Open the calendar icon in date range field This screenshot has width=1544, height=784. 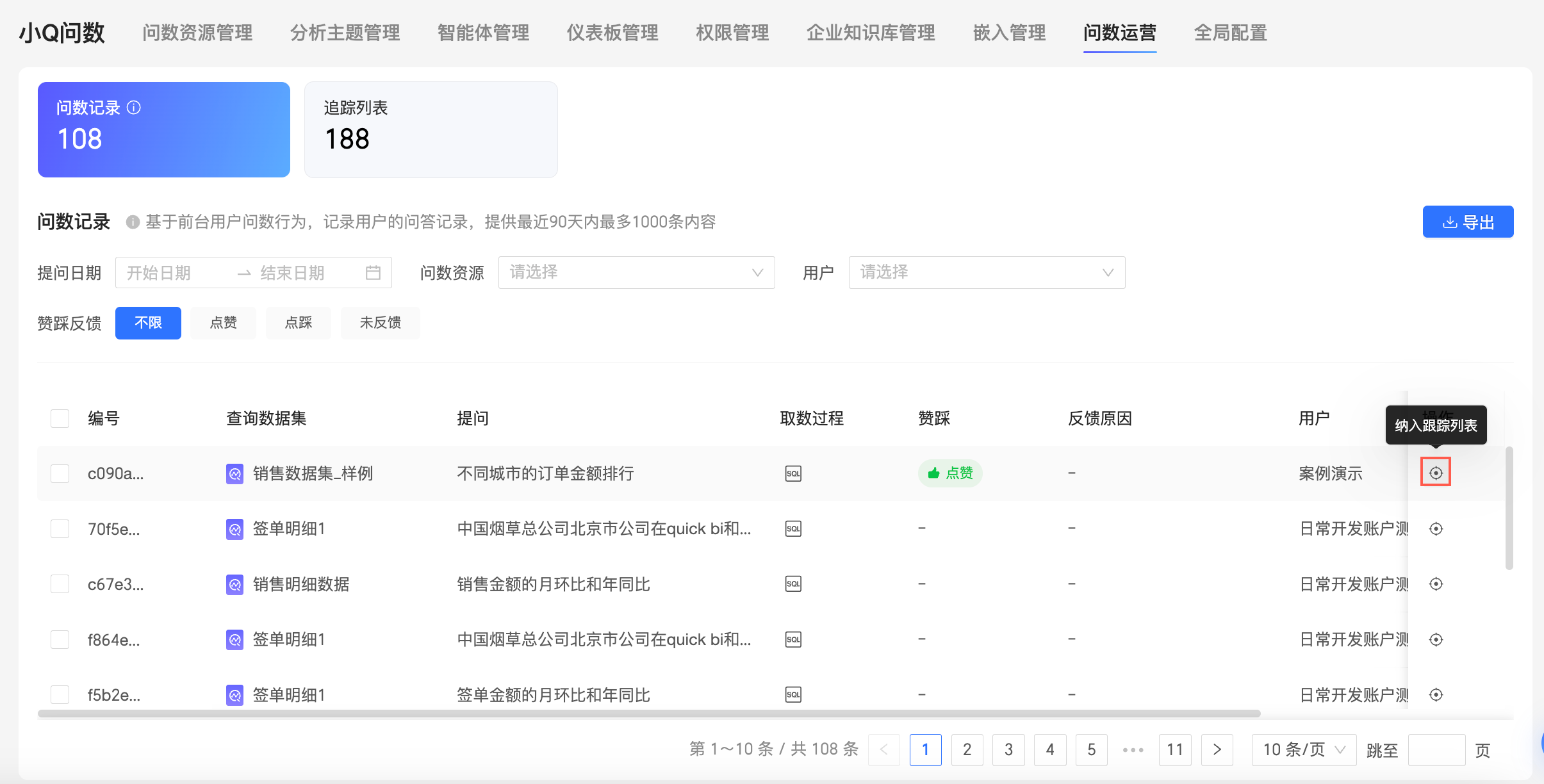coord(373,273)
